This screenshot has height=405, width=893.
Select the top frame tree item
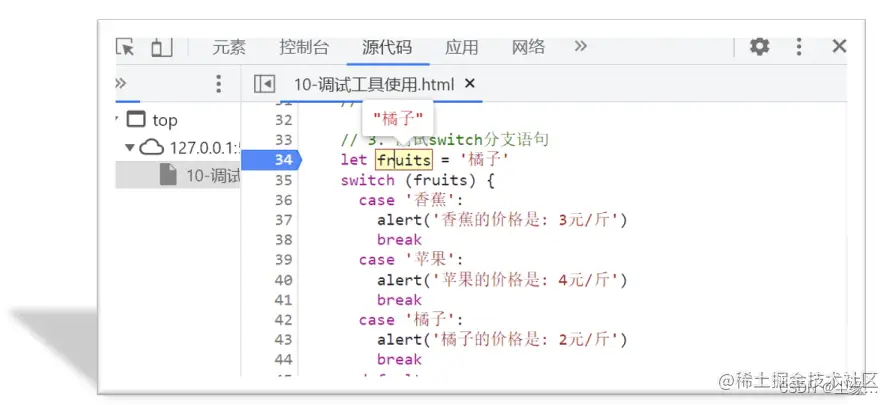165,120
